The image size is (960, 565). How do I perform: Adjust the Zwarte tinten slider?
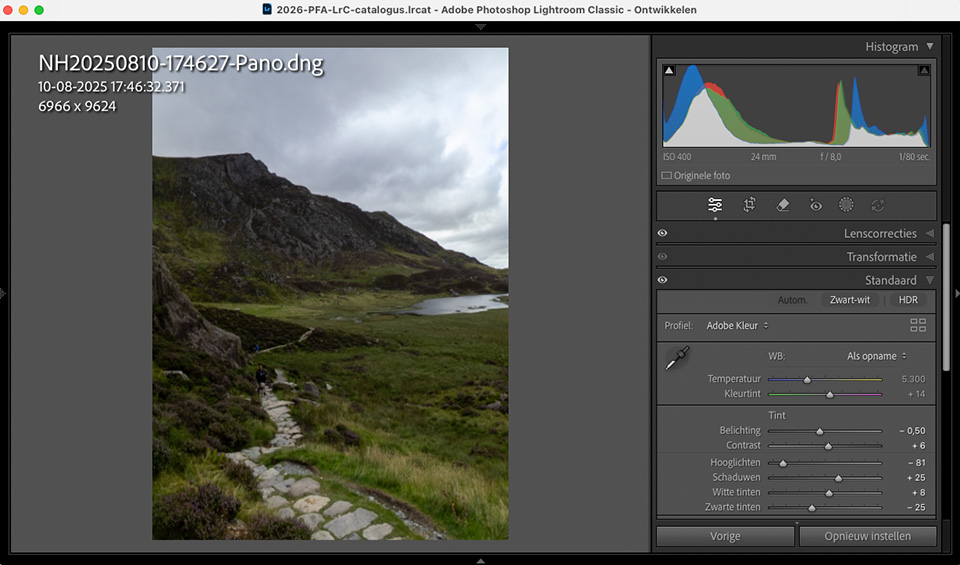[x=825, y=507]
